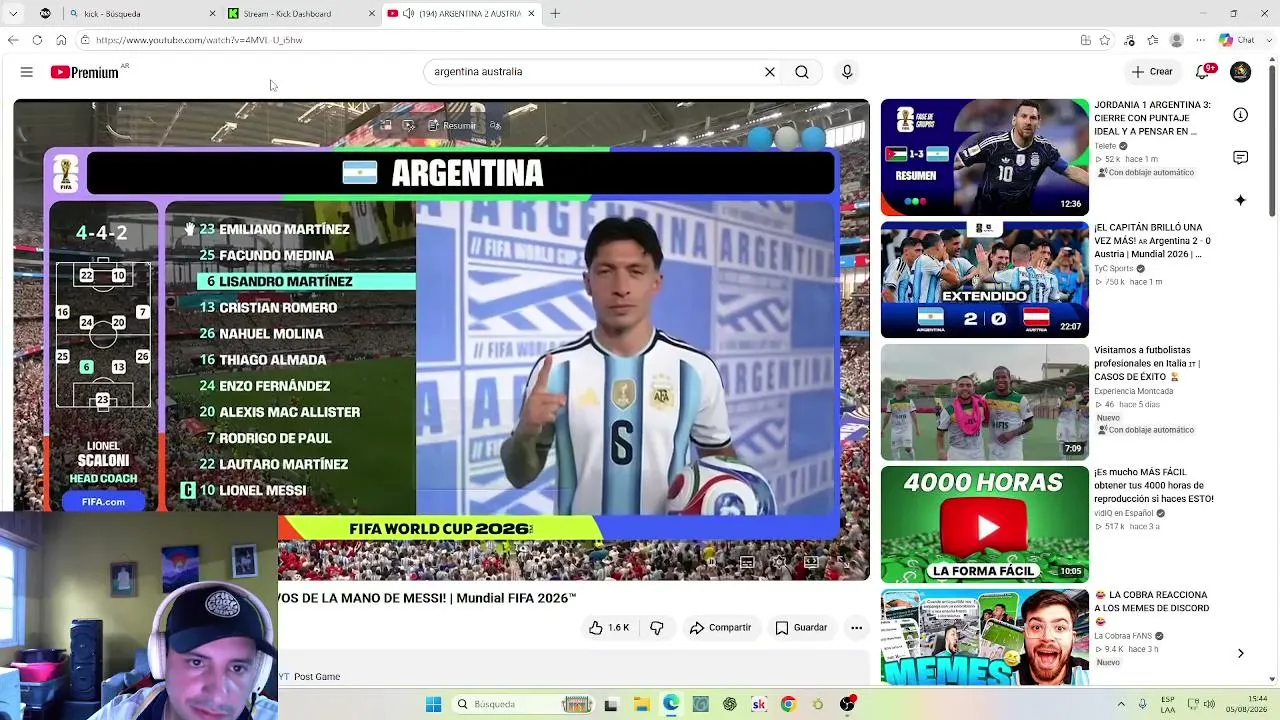Open the YouTube guide hamburger menu

coord(27,72)
